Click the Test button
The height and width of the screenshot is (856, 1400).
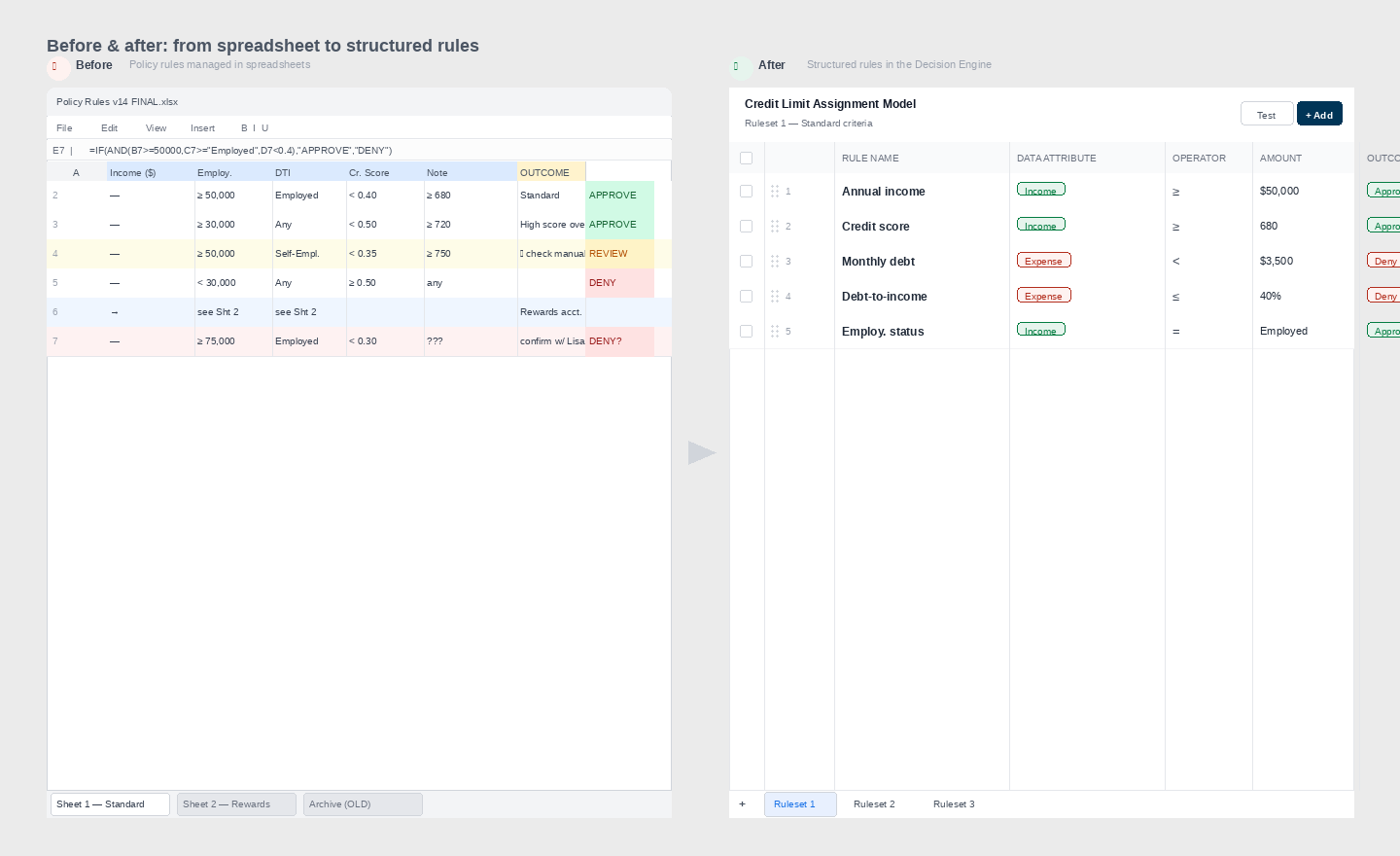click(x=1267, y=114)
